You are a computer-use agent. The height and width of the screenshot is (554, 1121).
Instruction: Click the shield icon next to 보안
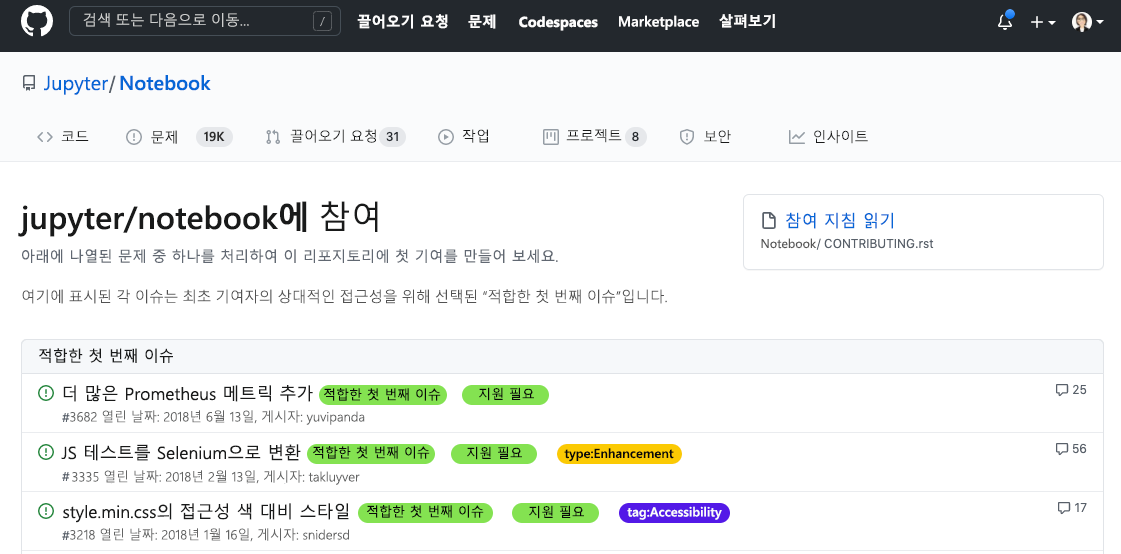click(x=687, y=137)
